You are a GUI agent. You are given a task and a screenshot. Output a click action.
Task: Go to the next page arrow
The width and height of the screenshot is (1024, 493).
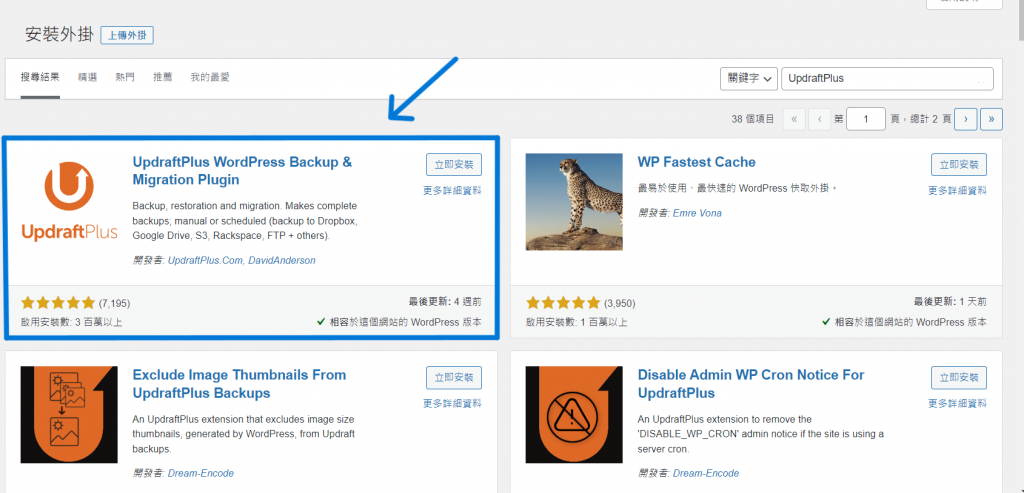tap(965, 119)
